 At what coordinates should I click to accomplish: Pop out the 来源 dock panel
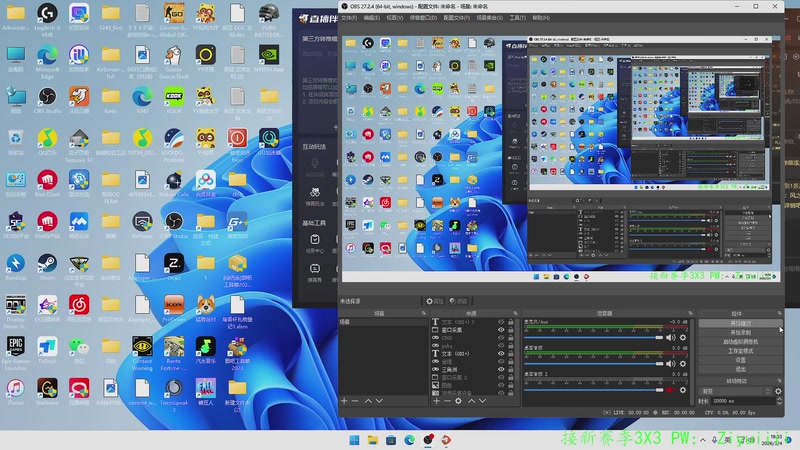515,313
